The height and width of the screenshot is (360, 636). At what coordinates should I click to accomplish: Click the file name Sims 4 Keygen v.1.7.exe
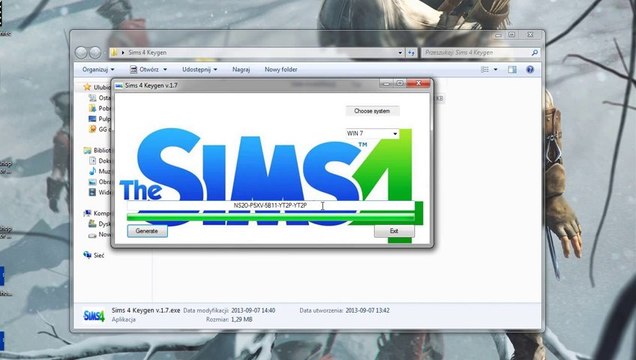coord(146,310)
